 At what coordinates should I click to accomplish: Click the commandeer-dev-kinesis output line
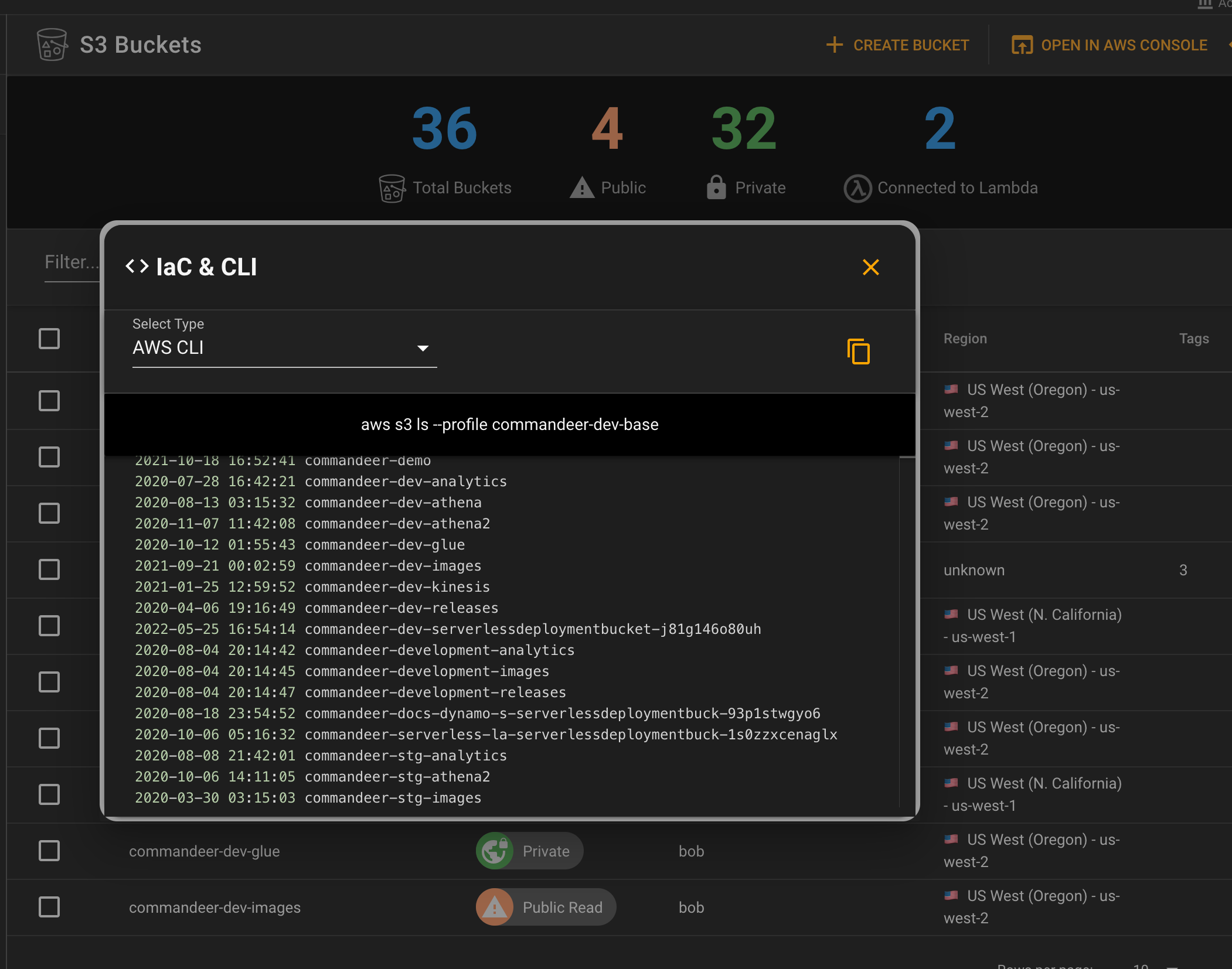[x=312, y=587]
